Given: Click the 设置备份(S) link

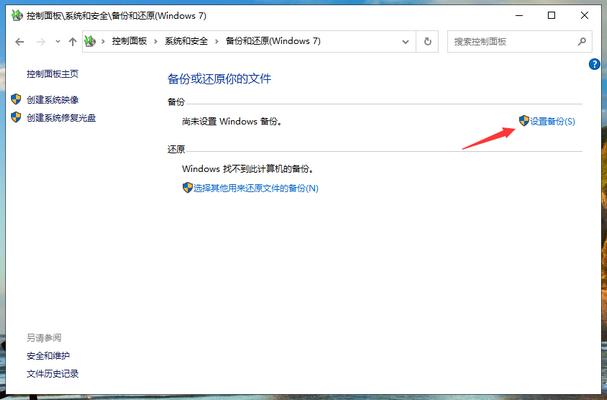Looking at the screenshot, I should pos(552,121).
